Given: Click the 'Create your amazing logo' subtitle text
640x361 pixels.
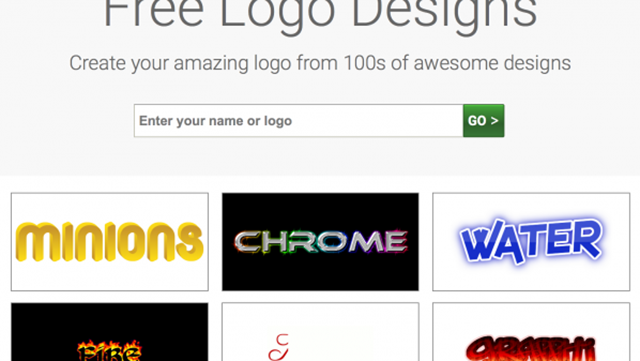Looking at the screenshot, I should 320,63.
